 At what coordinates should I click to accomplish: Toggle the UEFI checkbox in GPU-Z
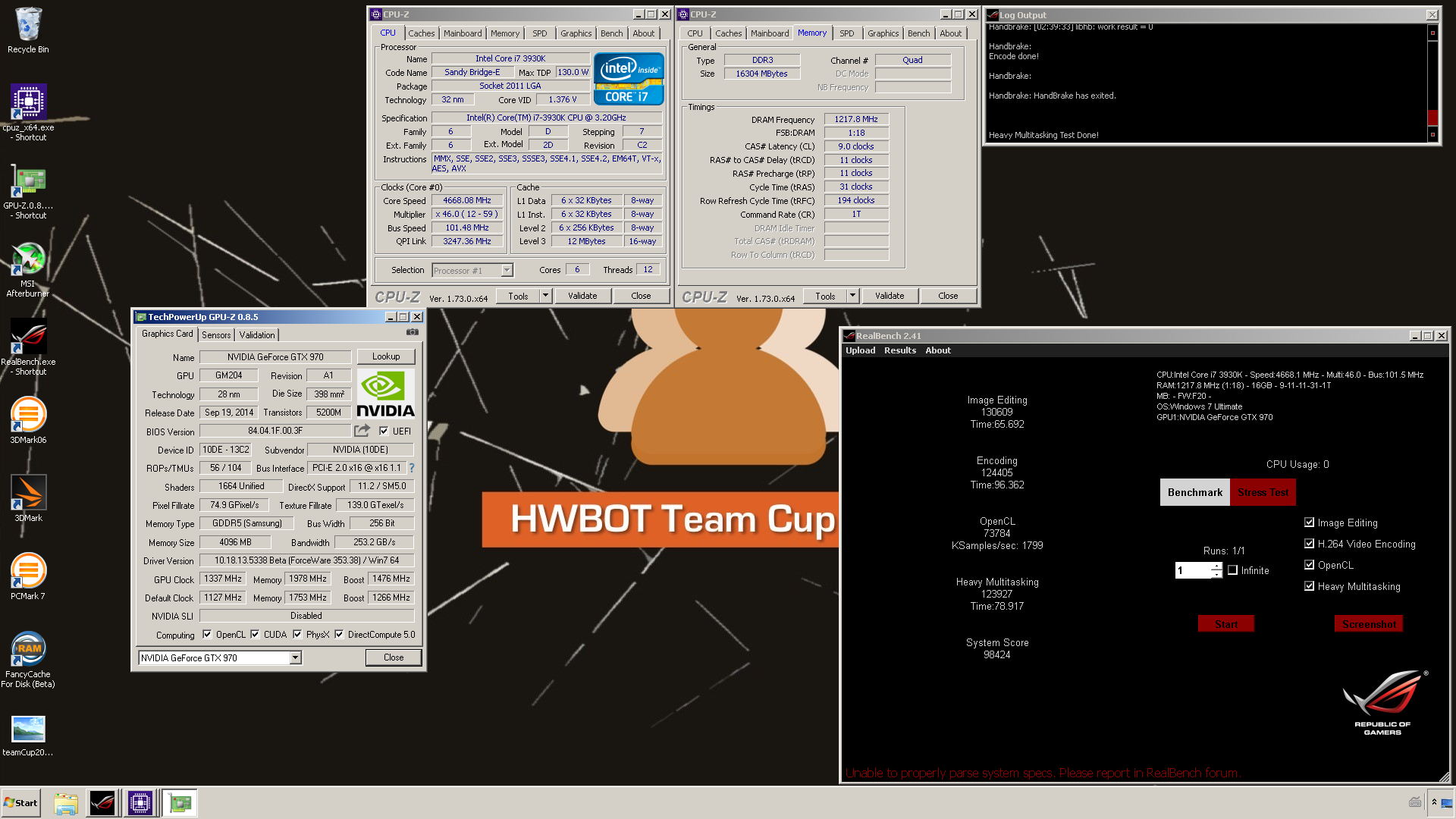(384, 431)
